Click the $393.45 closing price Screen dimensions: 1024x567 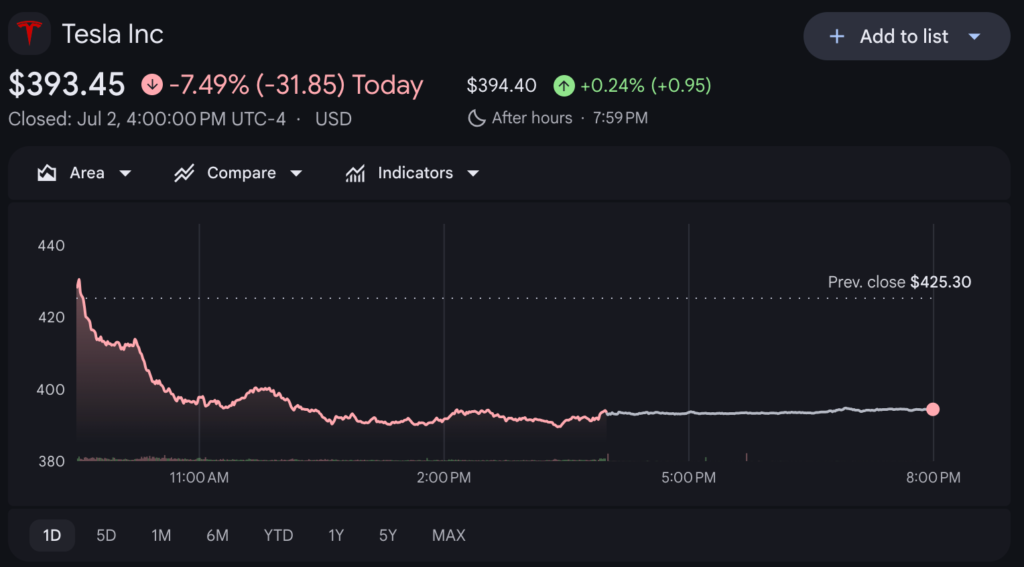click(x=67, y=85)
